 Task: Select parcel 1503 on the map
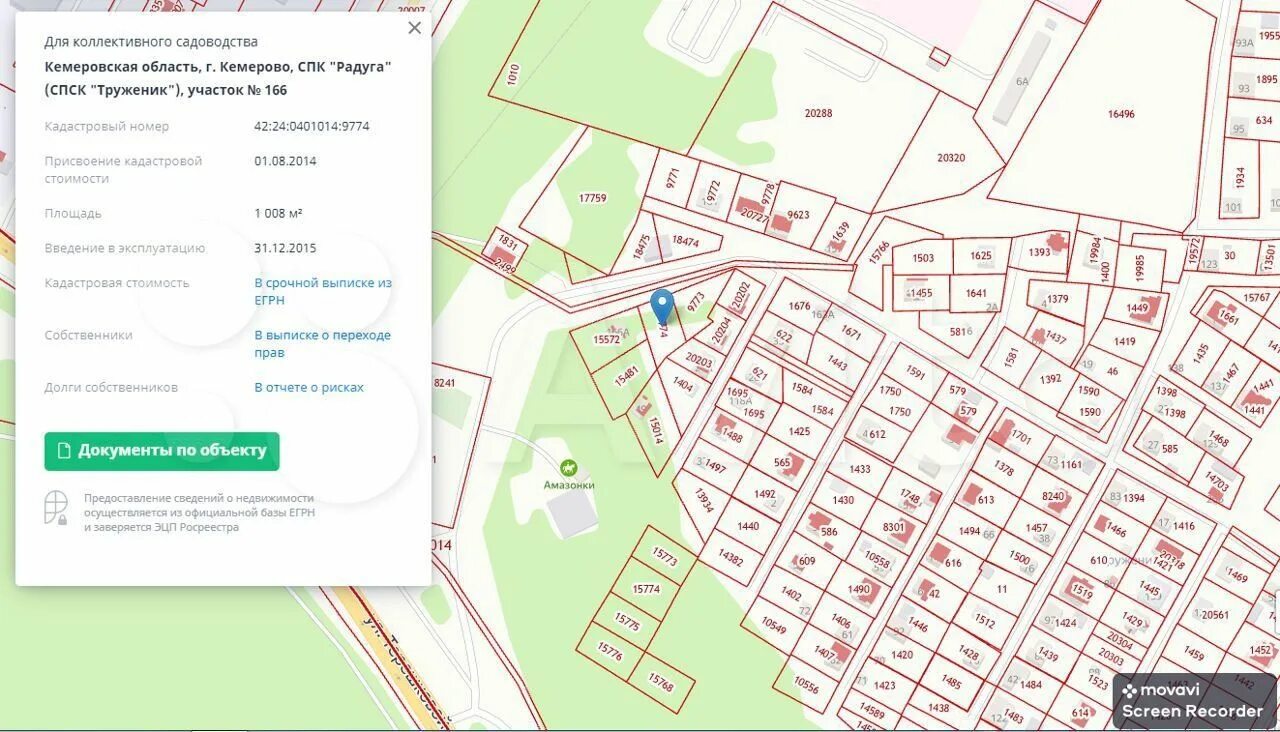pyautogui.click(x=923, y=258)
